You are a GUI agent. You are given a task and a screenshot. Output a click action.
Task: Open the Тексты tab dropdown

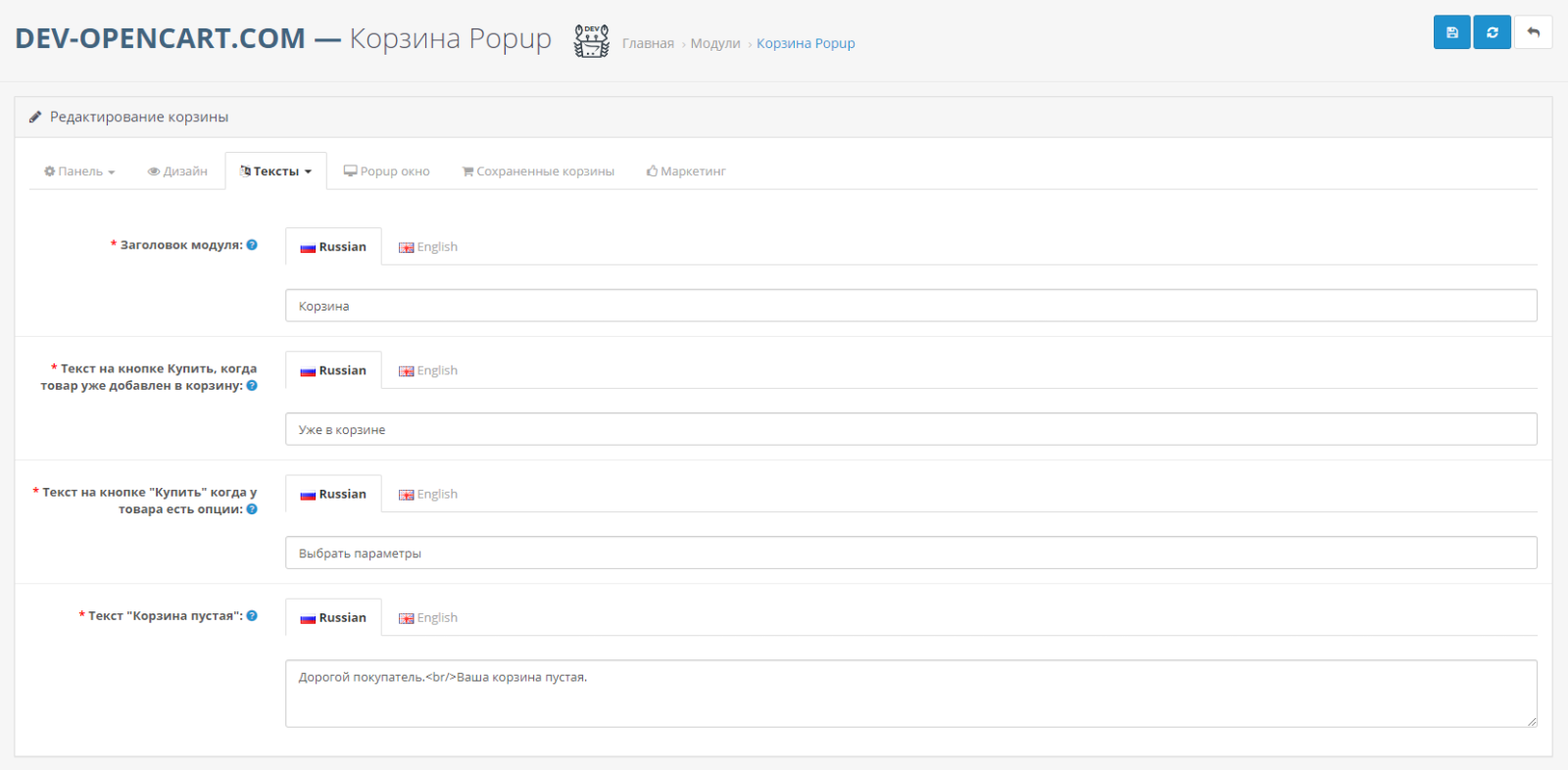click(275, 171)
